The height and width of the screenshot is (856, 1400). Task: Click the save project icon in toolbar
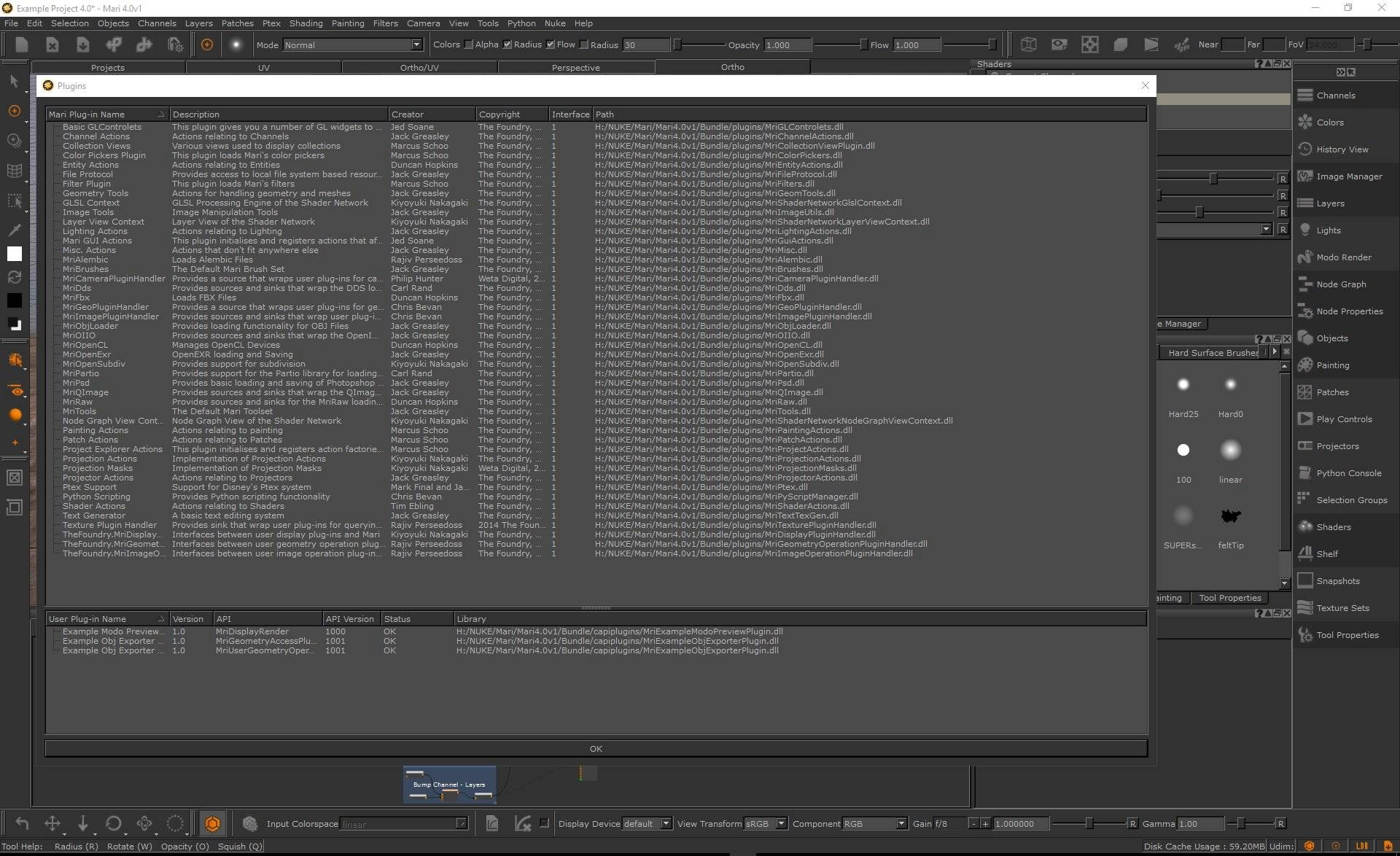point(83,45)
